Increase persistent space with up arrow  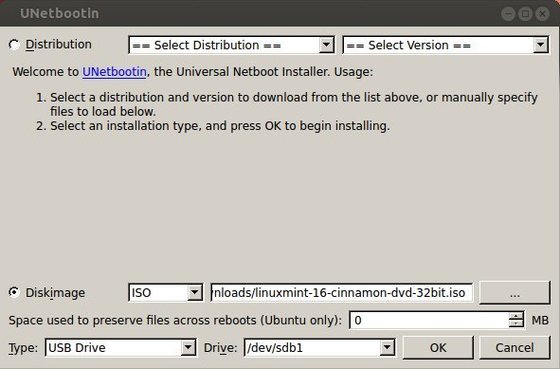point(516,316)
